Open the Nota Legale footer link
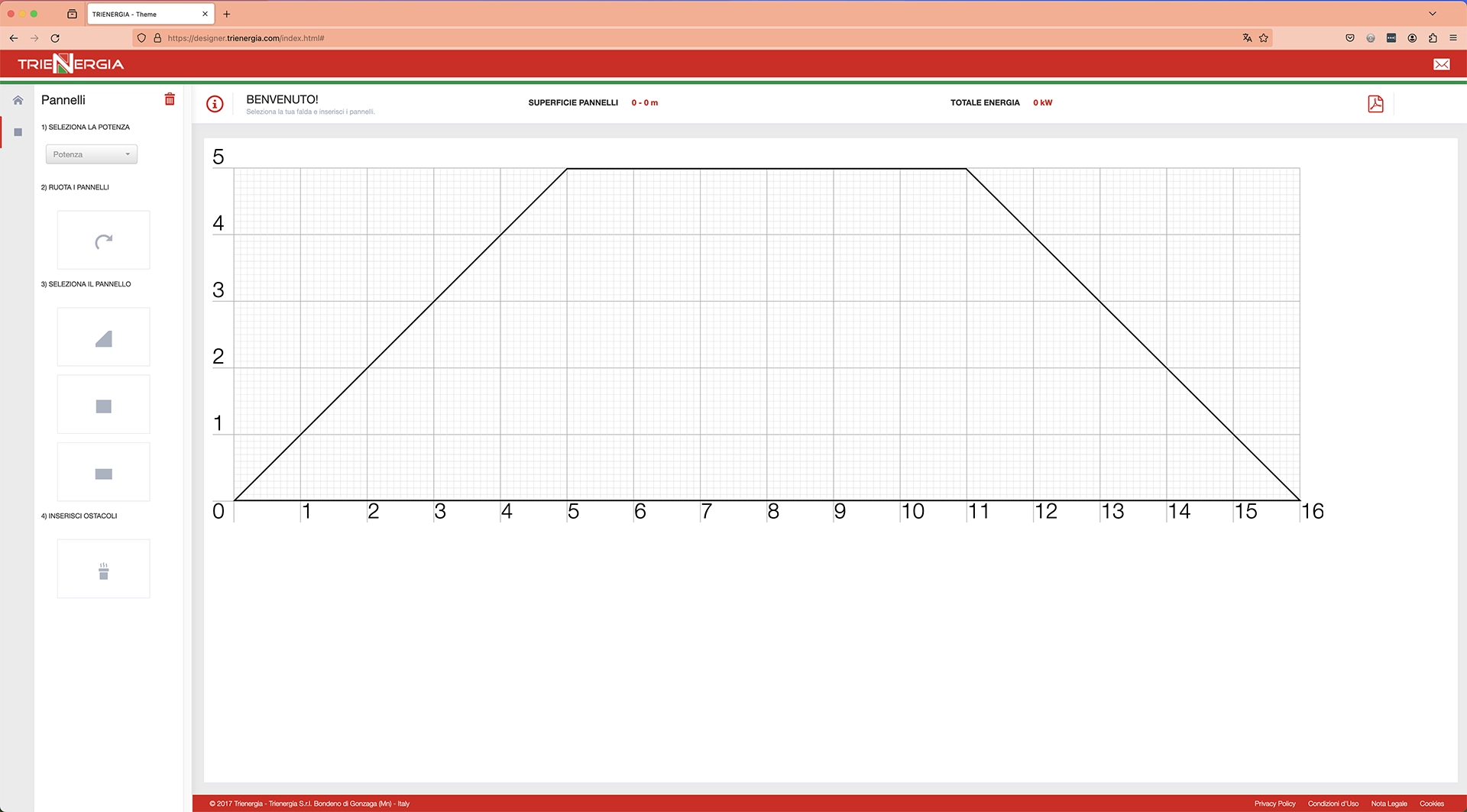The width and height of the screenshot is (1467, 812). pyautogui.click(x=1388, y=804)
